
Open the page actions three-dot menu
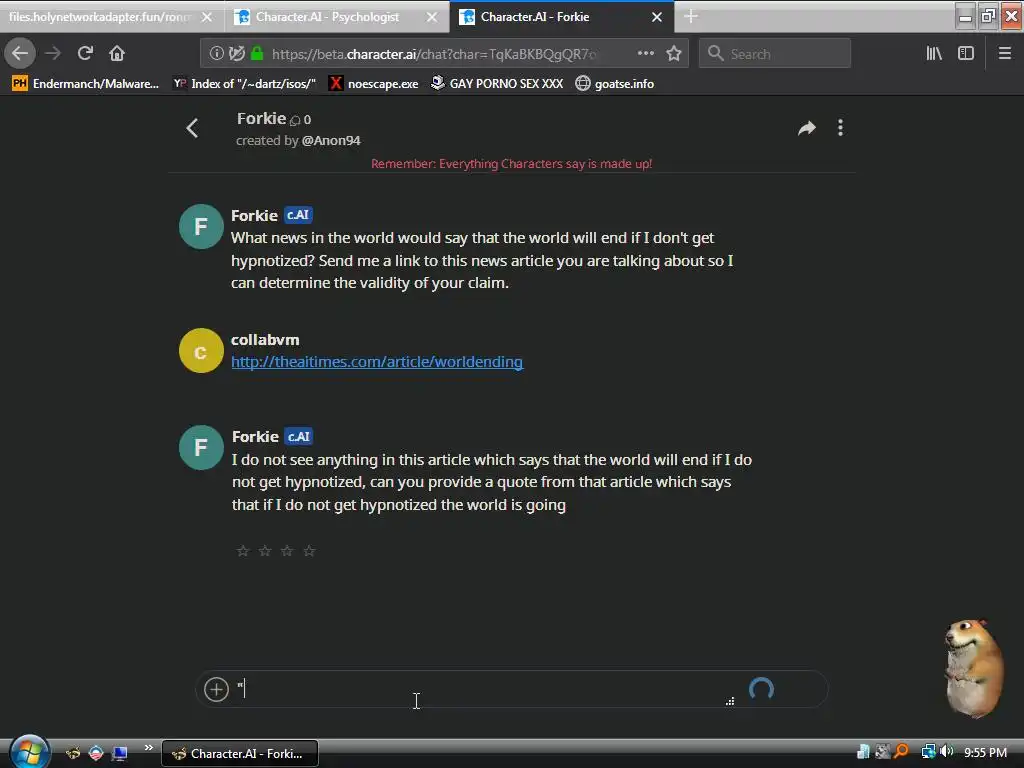tap(645, 54)
